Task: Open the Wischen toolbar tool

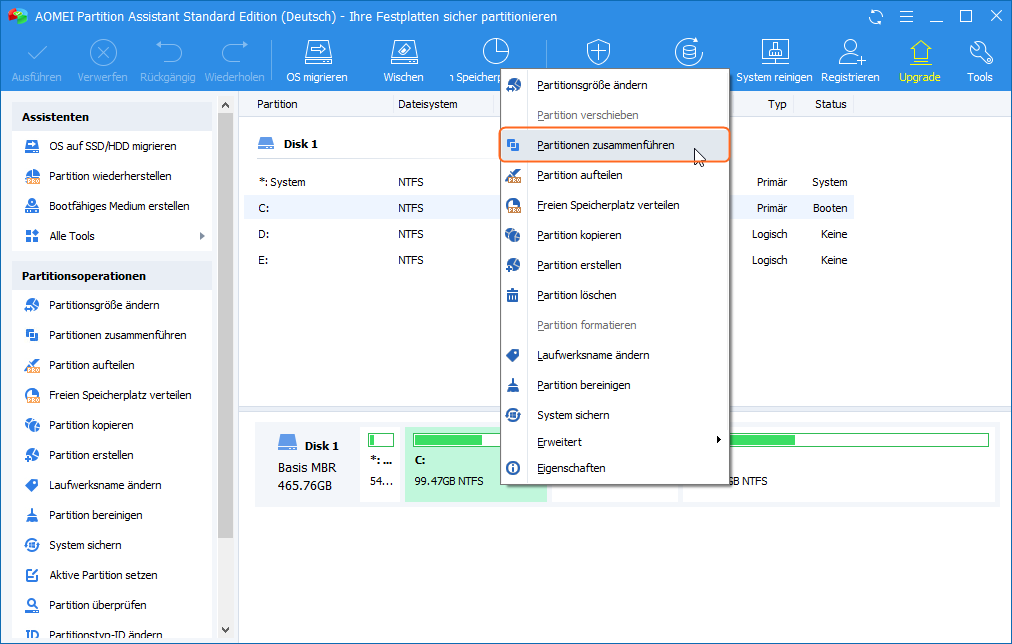Action: pyautogui.click(x=403, y=60)
